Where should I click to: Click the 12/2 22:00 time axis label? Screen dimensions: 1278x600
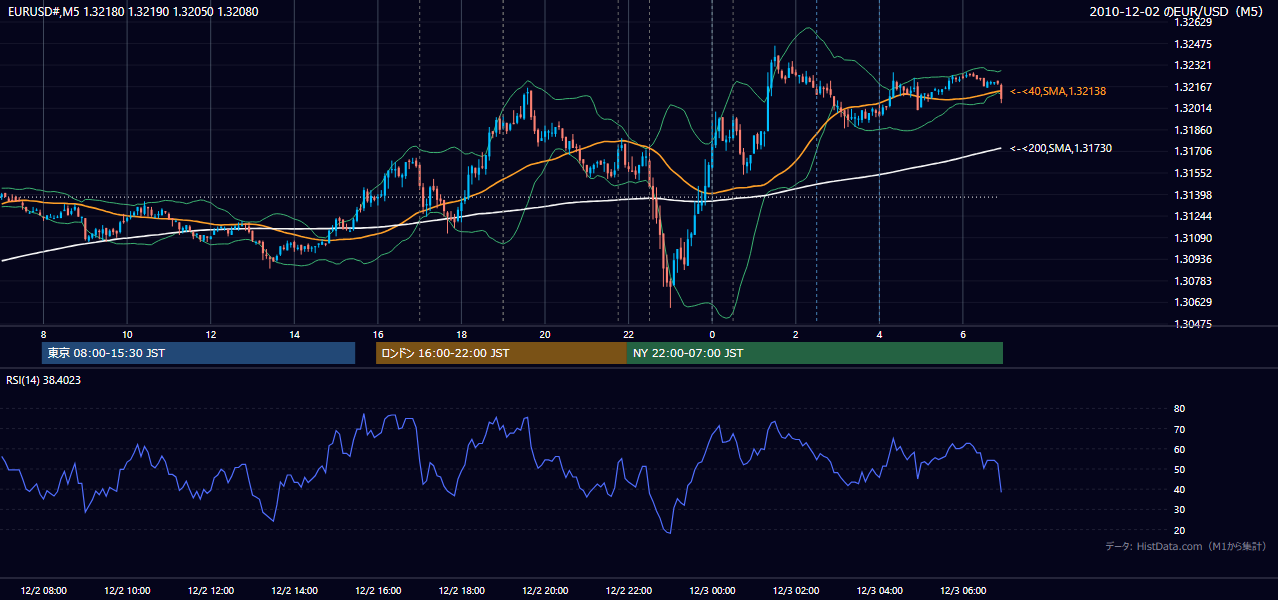[629, 590]
